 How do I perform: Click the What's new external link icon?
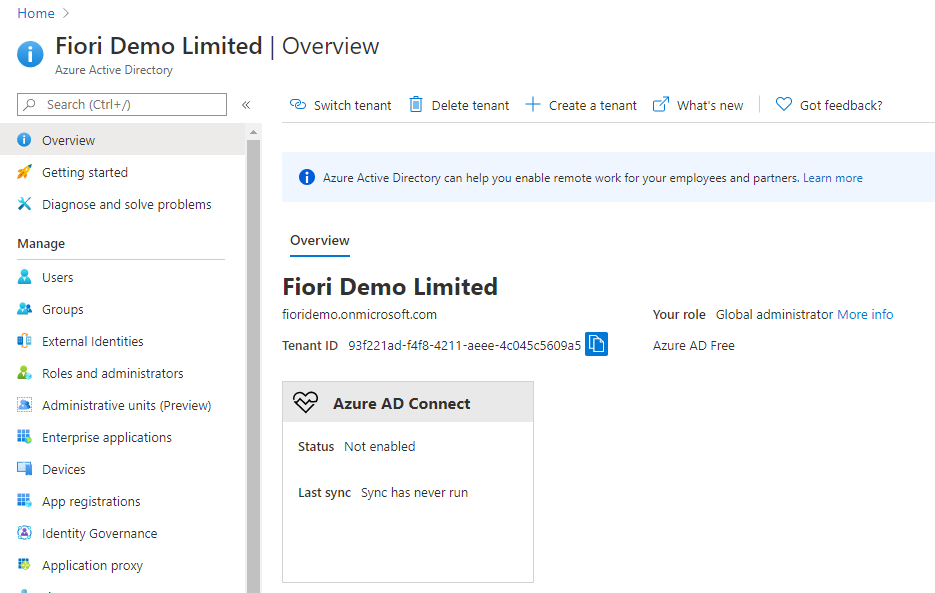click(661, 104)
